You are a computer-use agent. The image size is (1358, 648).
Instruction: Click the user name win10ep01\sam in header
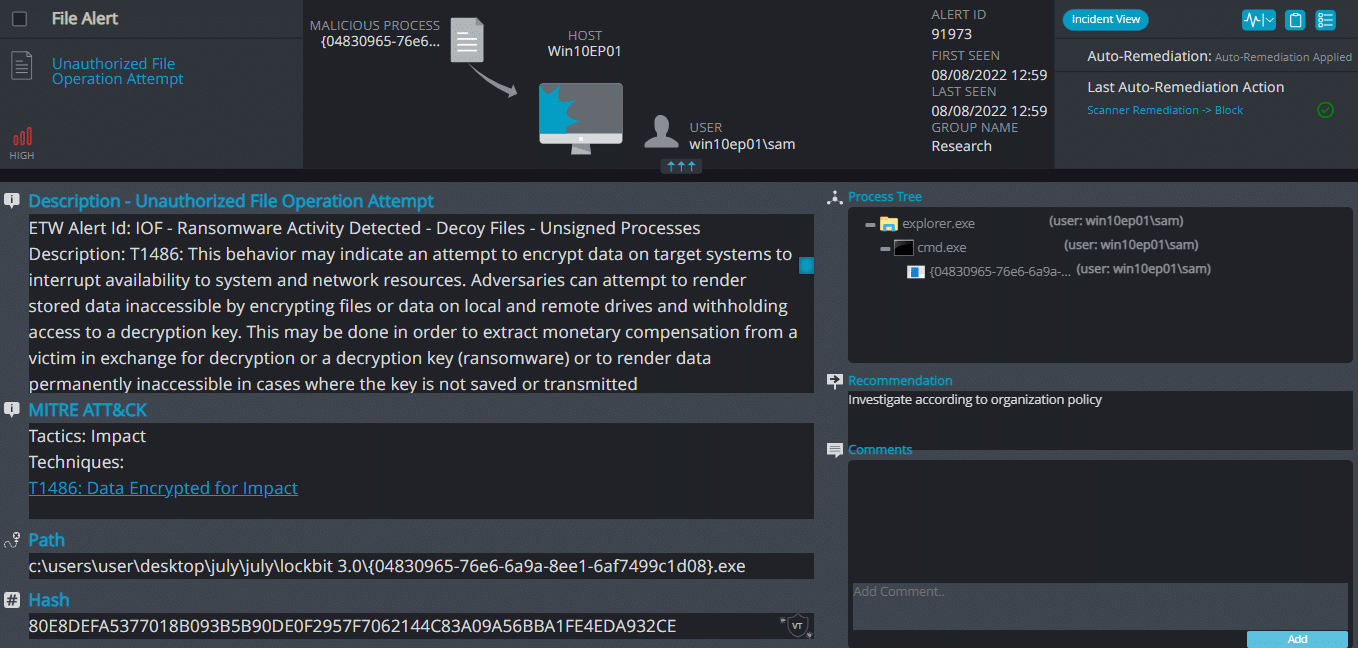pos(742,144)
